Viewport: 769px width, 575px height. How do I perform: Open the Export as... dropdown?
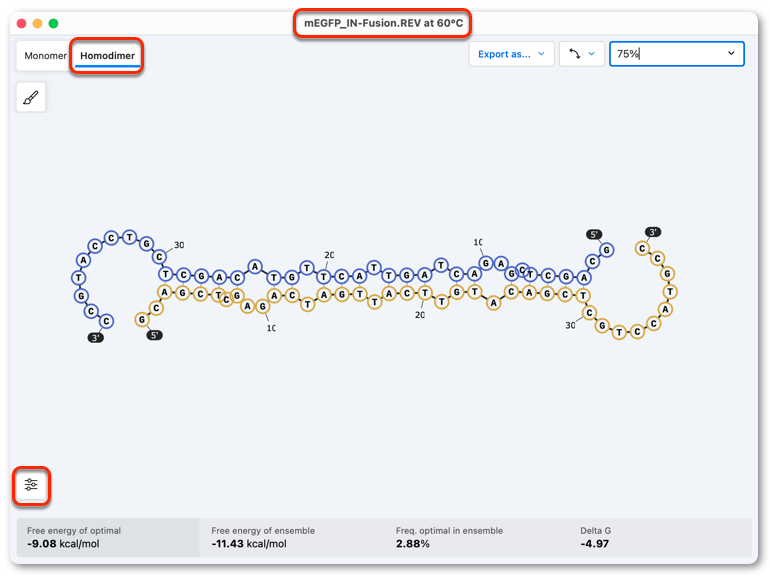[512, 54]
